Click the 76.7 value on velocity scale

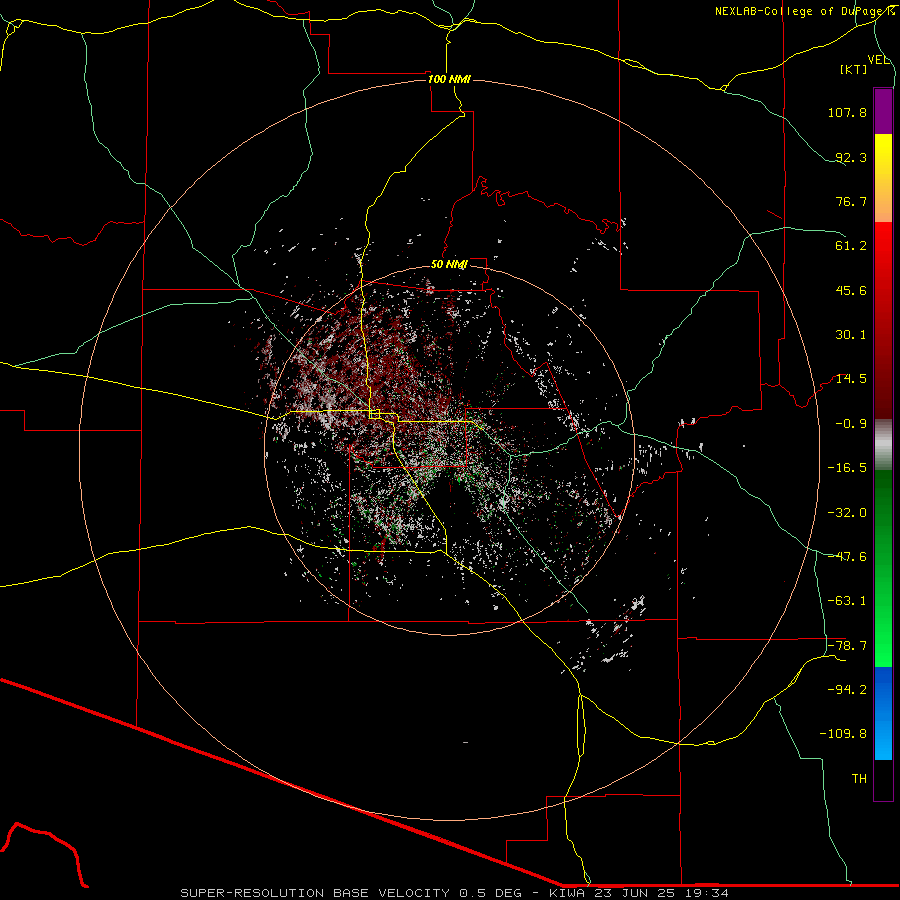tap(851, 201)
